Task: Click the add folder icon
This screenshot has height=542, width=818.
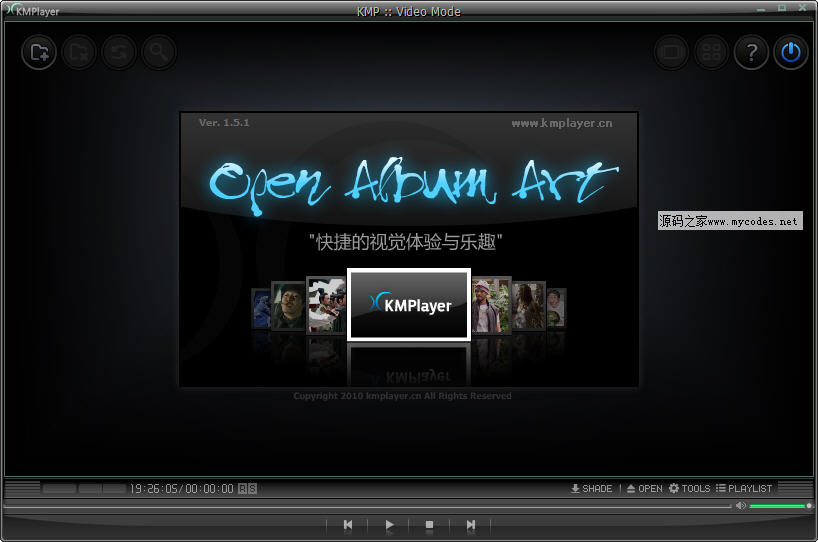Action: (x=39, y=52)
